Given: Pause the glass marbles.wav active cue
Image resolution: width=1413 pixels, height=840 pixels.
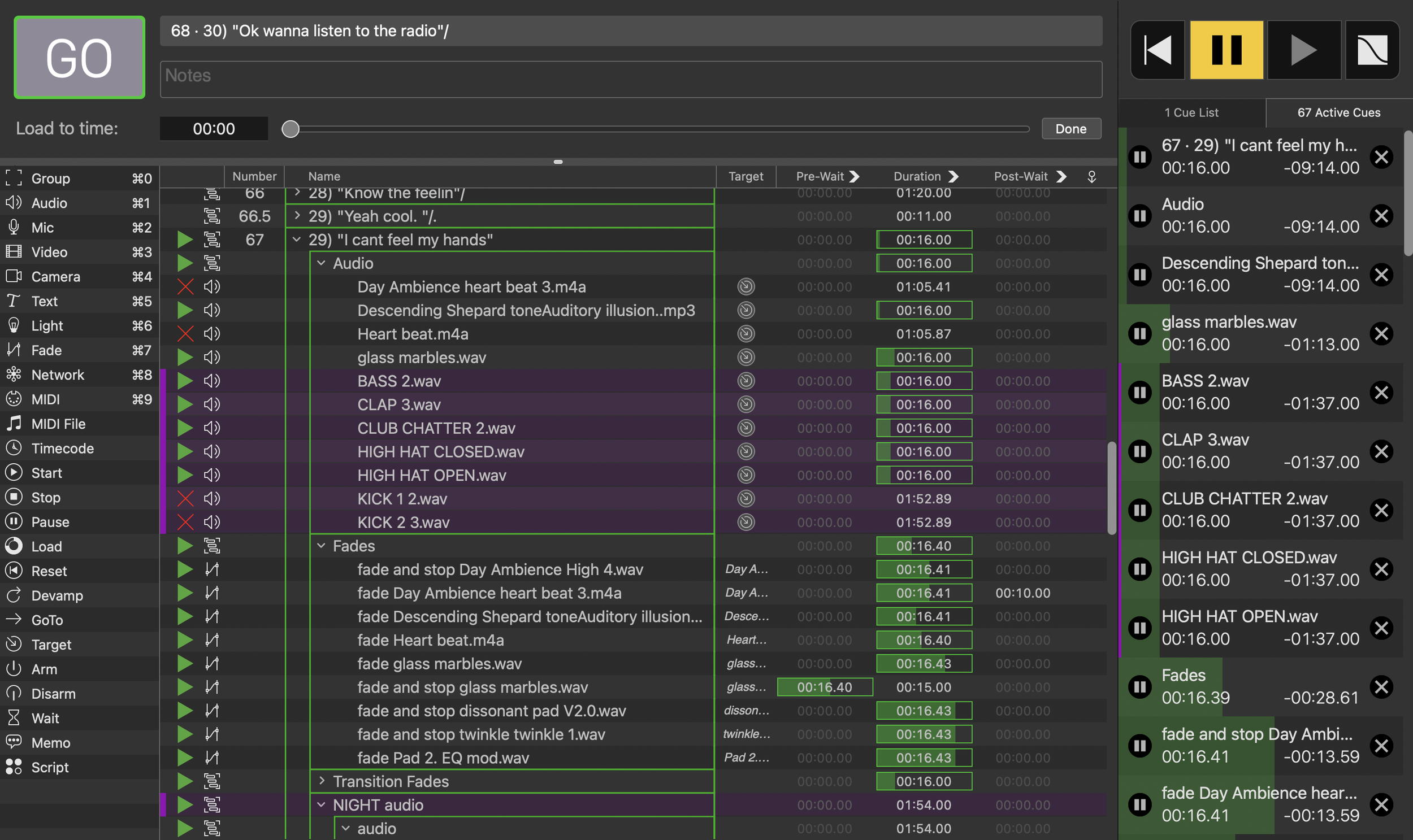Looking at the screenshot, I should pos(1139,333).
